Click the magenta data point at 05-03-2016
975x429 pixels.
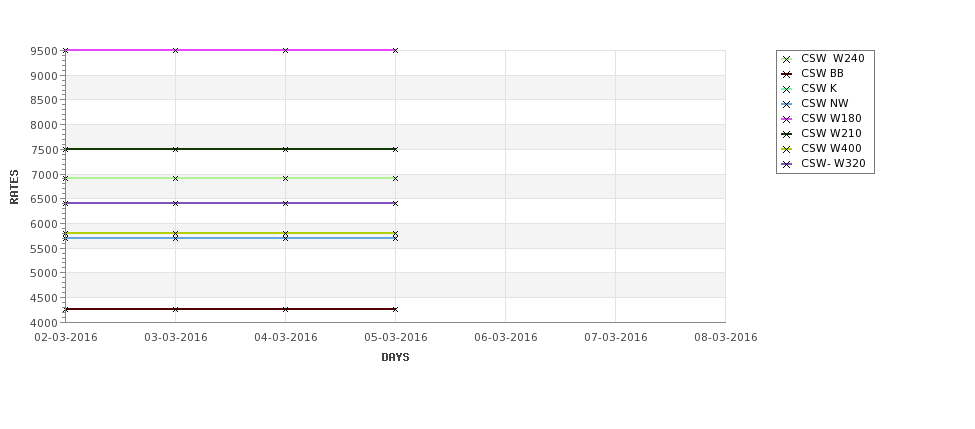point(395,50)
